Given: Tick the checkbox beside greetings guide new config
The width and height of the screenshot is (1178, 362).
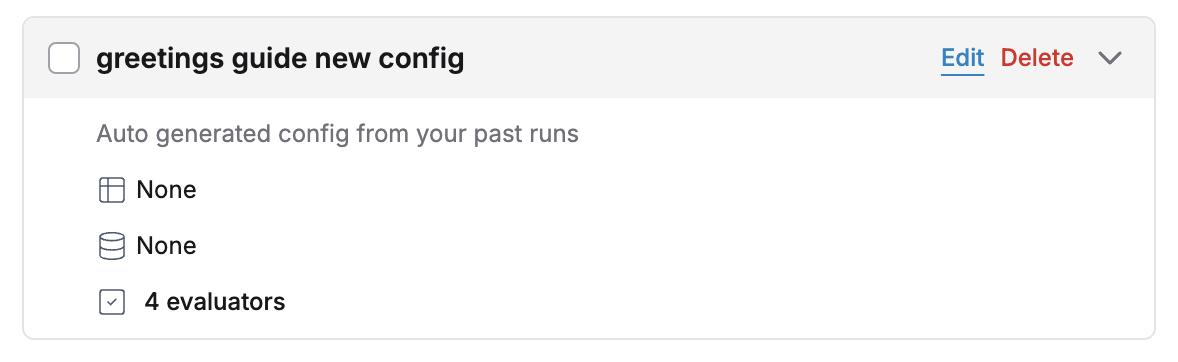Looking at the screenshot, I should click(64, 58).
